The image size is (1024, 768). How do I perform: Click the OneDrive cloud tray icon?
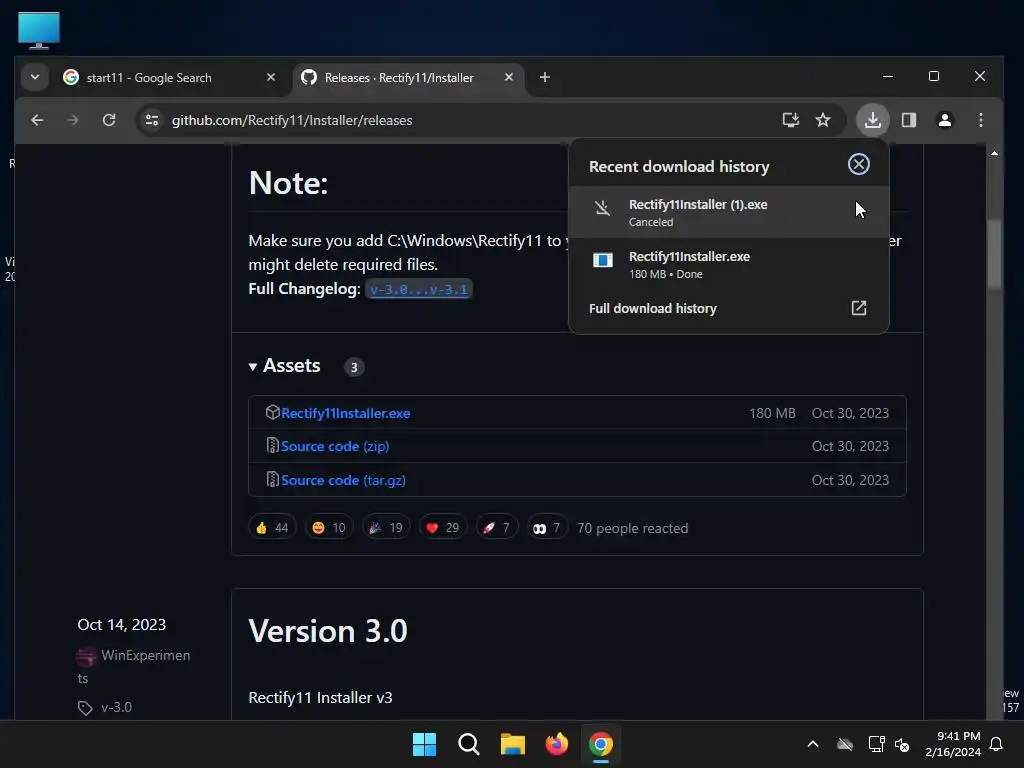tap(845, 744)
